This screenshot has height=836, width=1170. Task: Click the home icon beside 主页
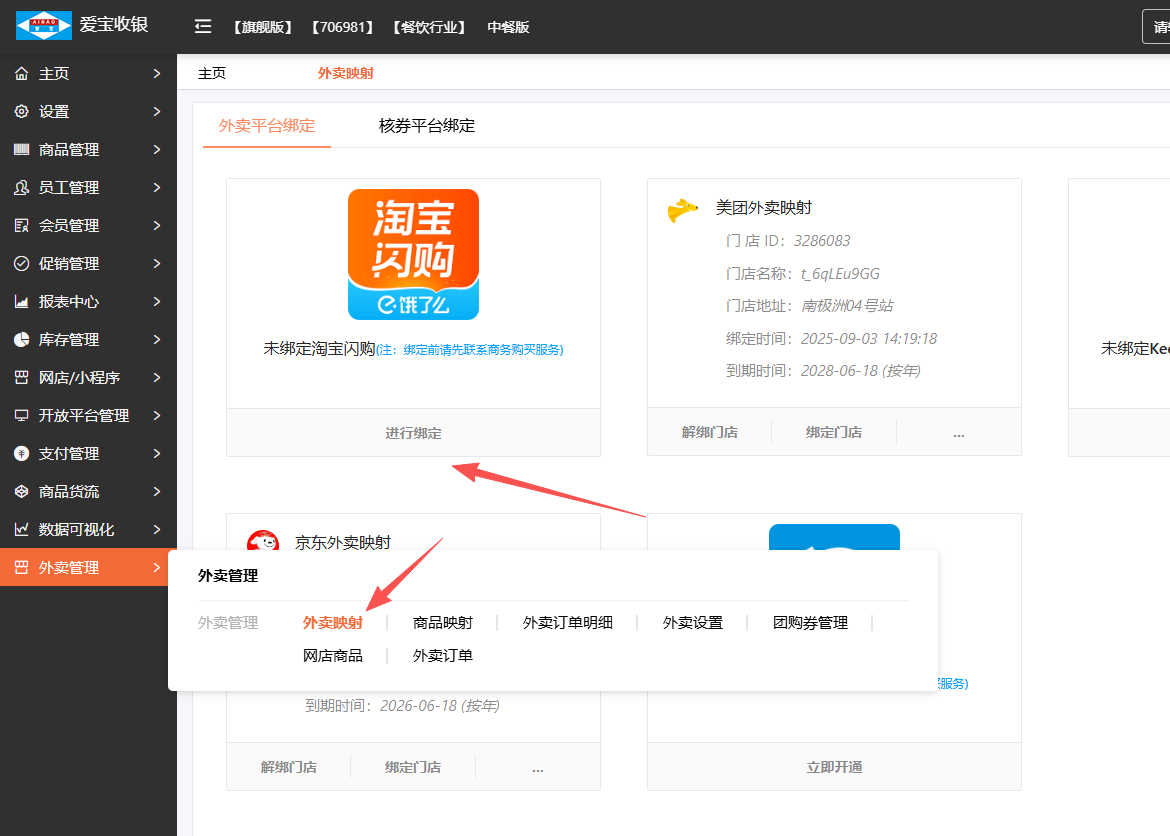click(x=21, y=74)
